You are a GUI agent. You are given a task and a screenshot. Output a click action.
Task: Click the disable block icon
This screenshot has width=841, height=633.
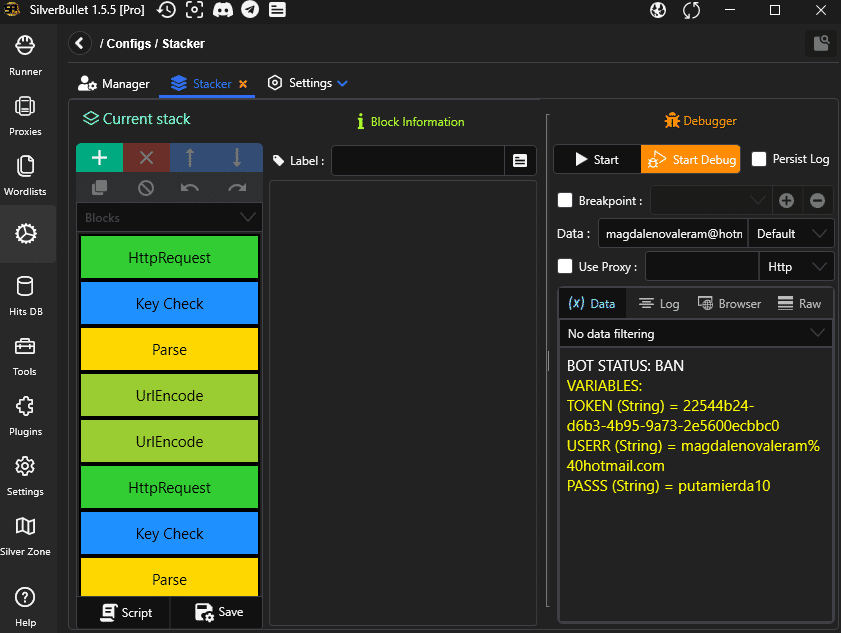point(146,187)
